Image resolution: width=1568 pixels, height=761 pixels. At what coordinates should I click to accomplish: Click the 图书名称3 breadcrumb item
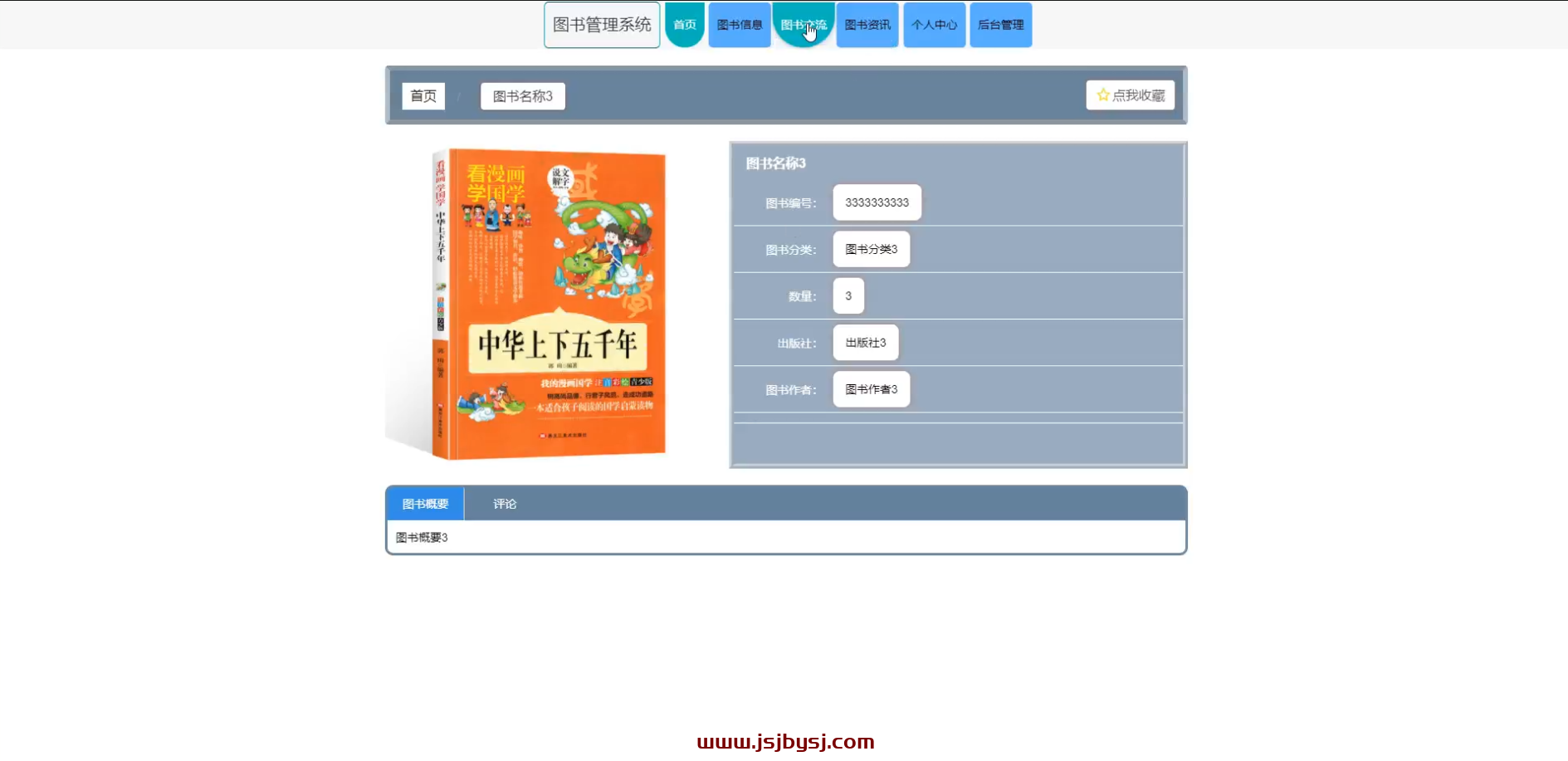pyautogui.click(x=523, y=96)
